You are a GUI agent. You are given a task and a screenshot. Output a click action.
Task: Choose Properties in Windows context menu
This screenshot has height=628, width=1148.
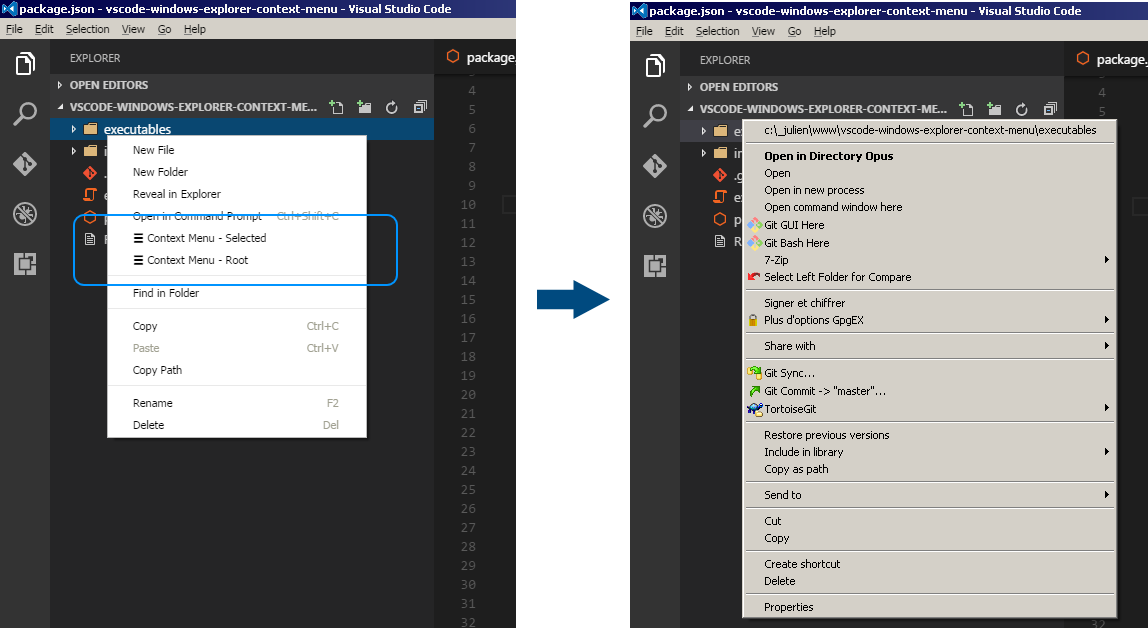[x=930, y=607]
